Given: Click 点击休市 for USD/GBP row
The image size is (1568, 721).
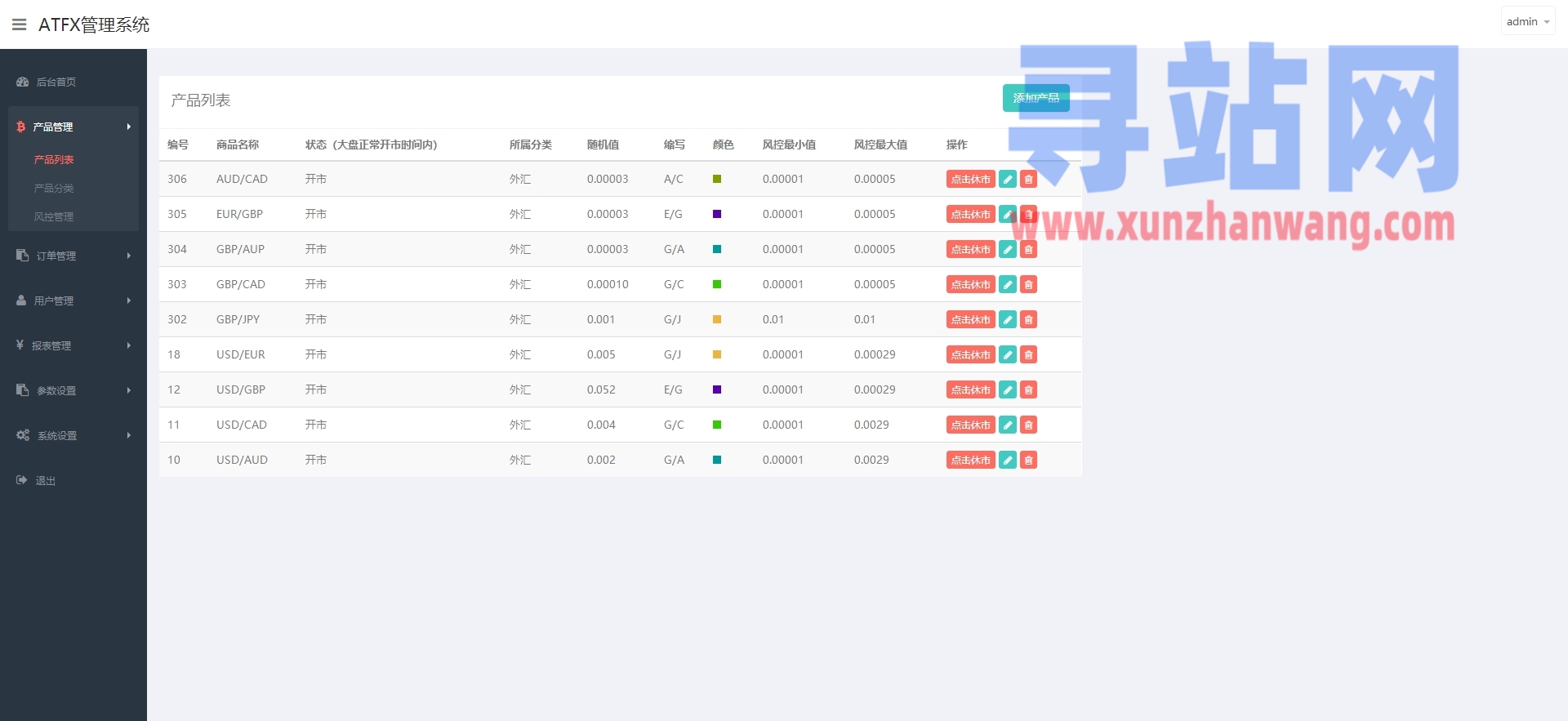Looking at the screenshot, I should (970, 389).
